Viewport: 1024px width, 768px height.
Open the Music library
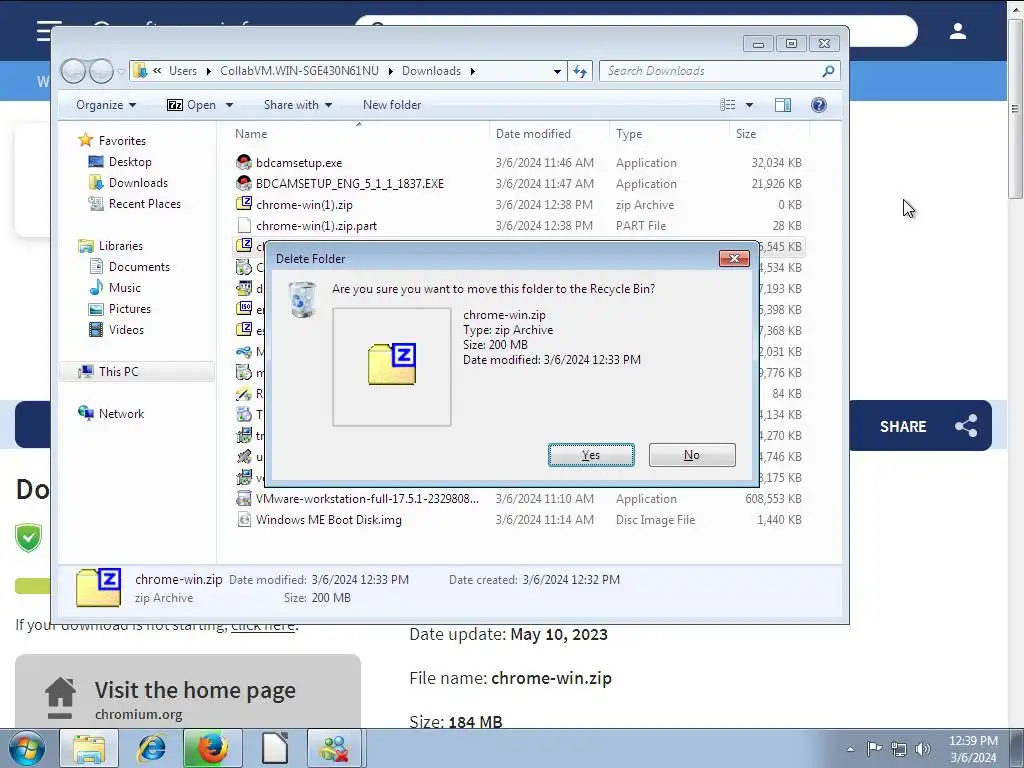point(124,287)
